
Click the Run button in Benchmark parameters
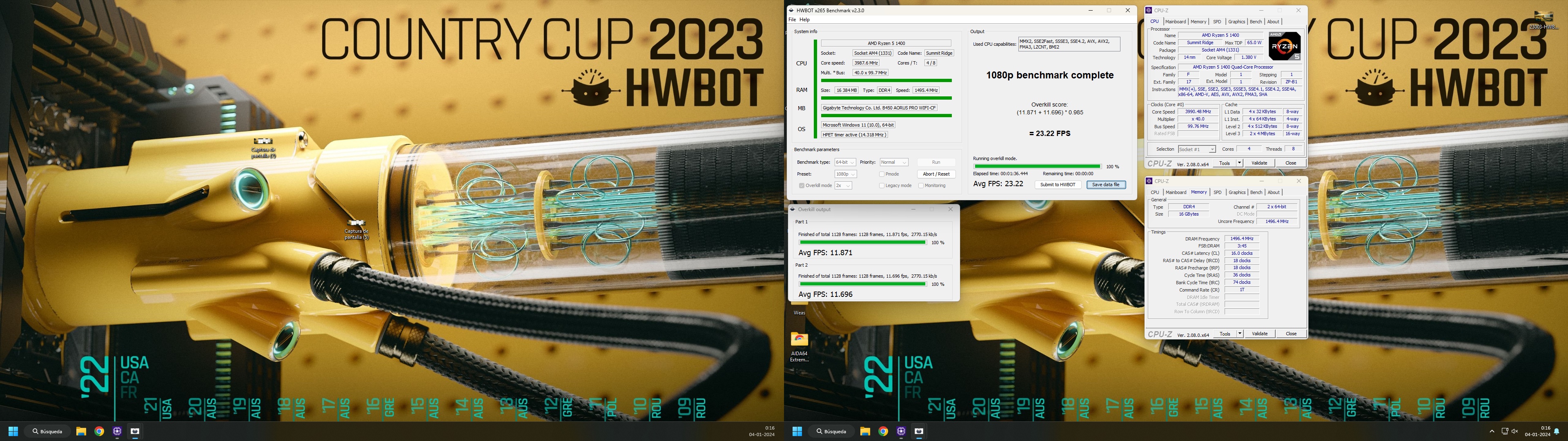936,162
